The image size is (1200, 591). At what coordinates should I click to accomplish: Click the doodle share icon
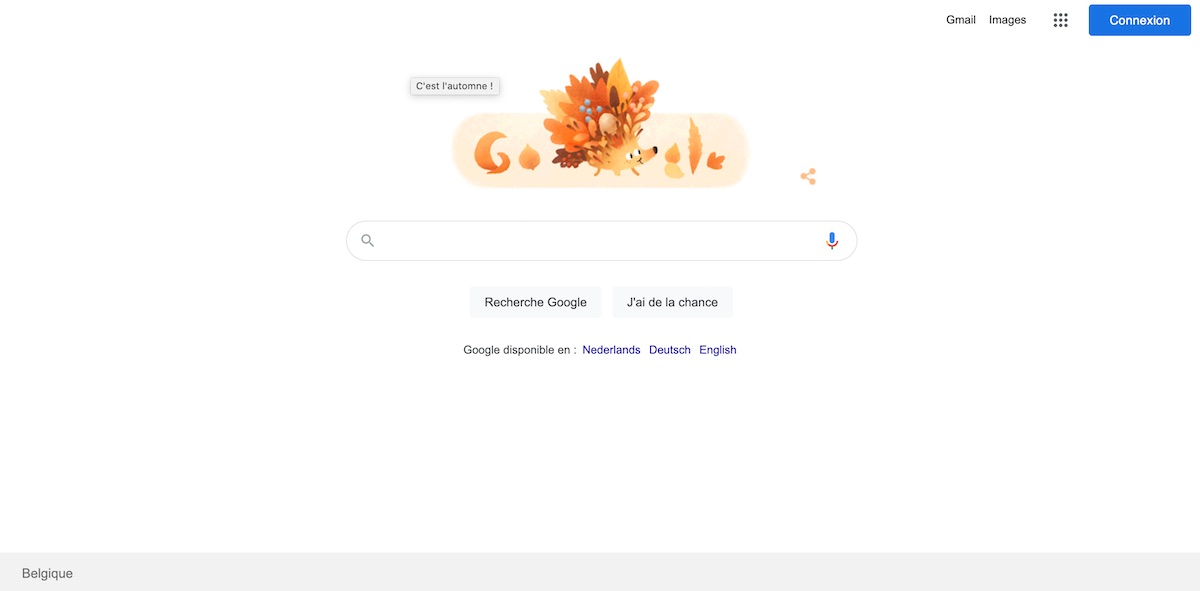808,177
